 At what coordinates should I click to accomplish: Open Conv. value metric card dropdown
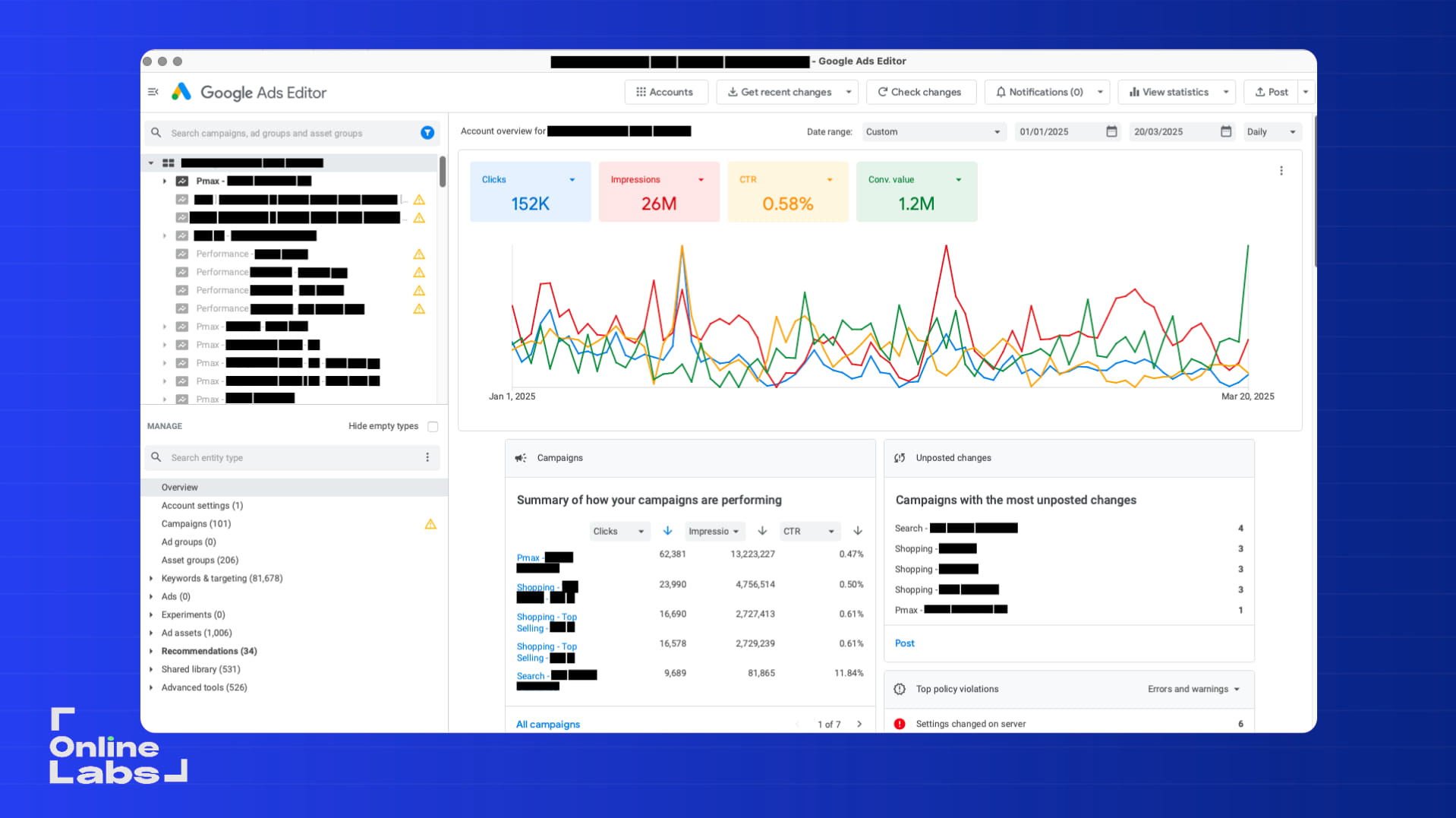point(959,180)
